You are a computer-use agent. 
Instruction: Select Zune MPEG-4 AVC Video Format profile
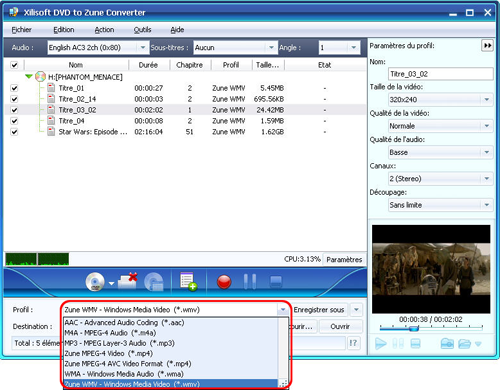pyautogui.click(x=171, y=364)
